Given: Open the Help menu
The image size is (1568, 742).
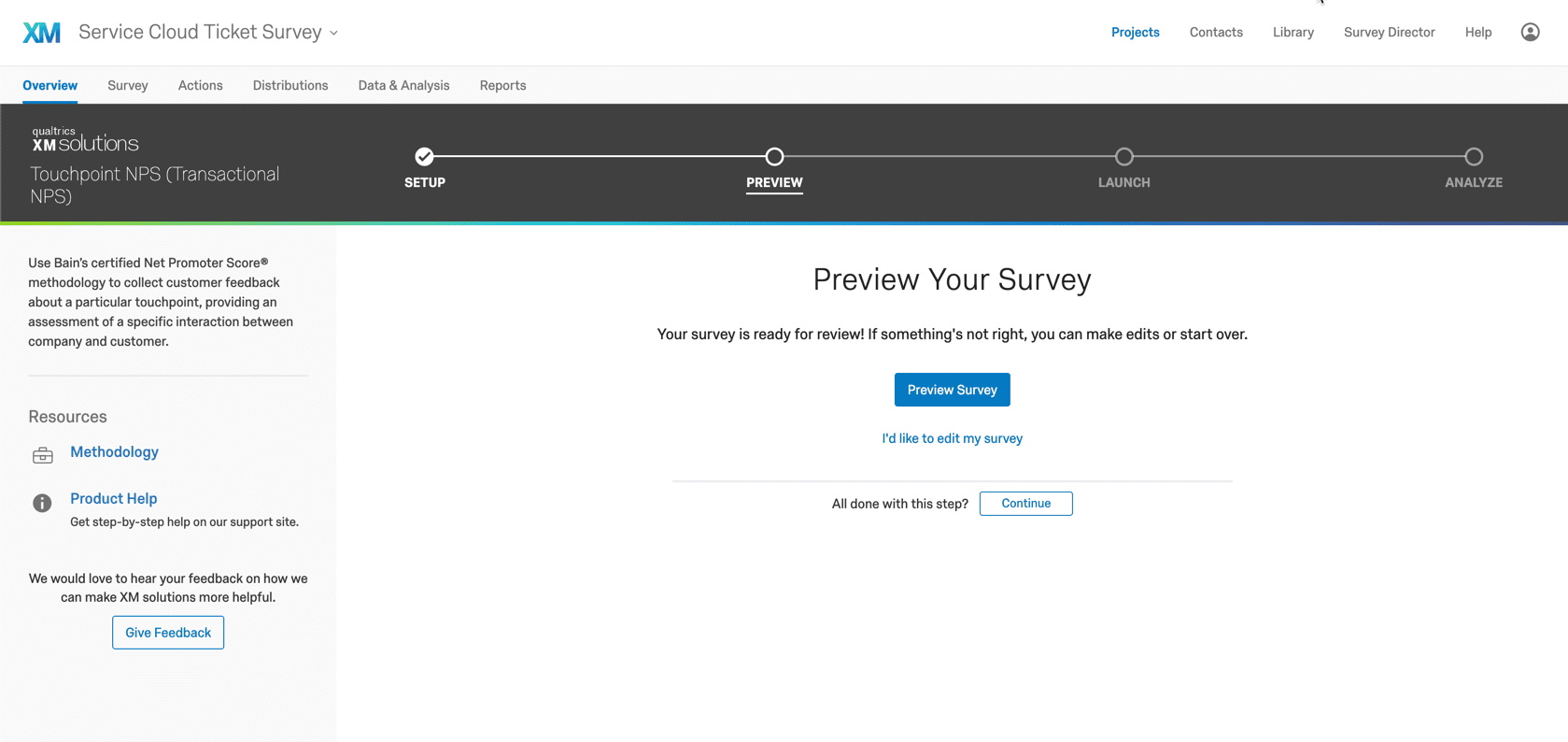Looking at the screenshot, I should [x=1478, y=32].
